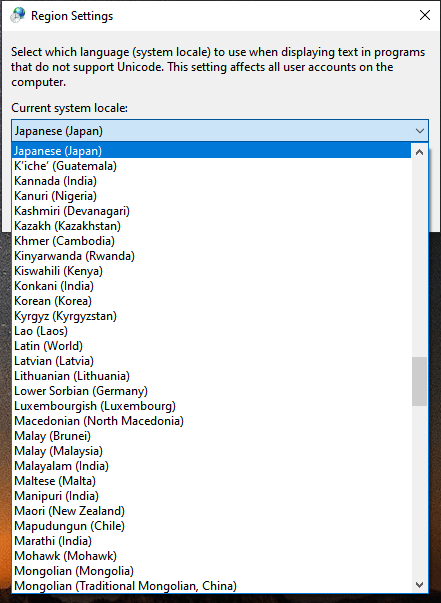Click the Region Settings globe icon
The width and height of the screenshot is (441, 603).
pos(18,15)
